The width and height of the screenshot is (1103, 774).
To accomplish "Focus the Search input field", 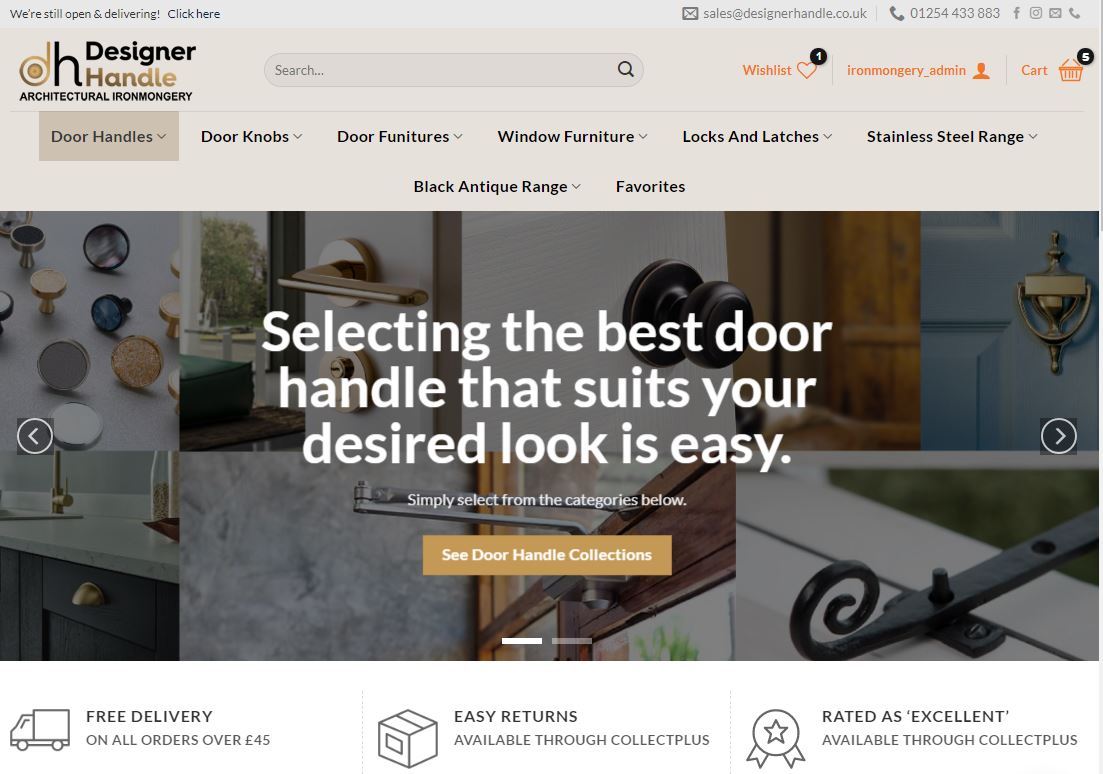I will 443,70.
